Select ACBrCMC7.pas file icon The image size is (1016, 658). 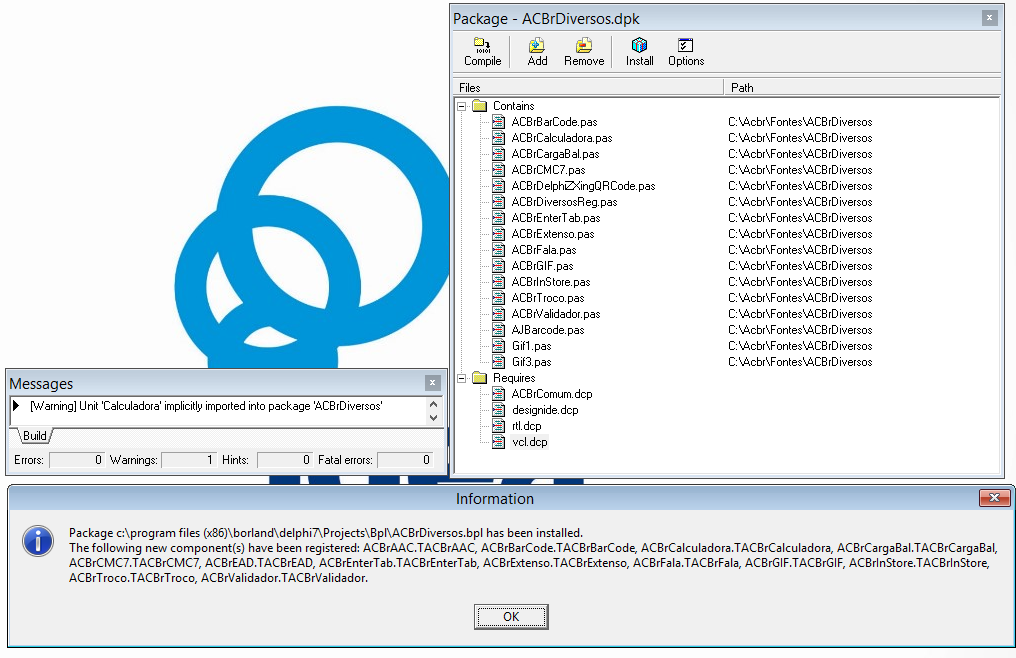(x=498, y=170)
